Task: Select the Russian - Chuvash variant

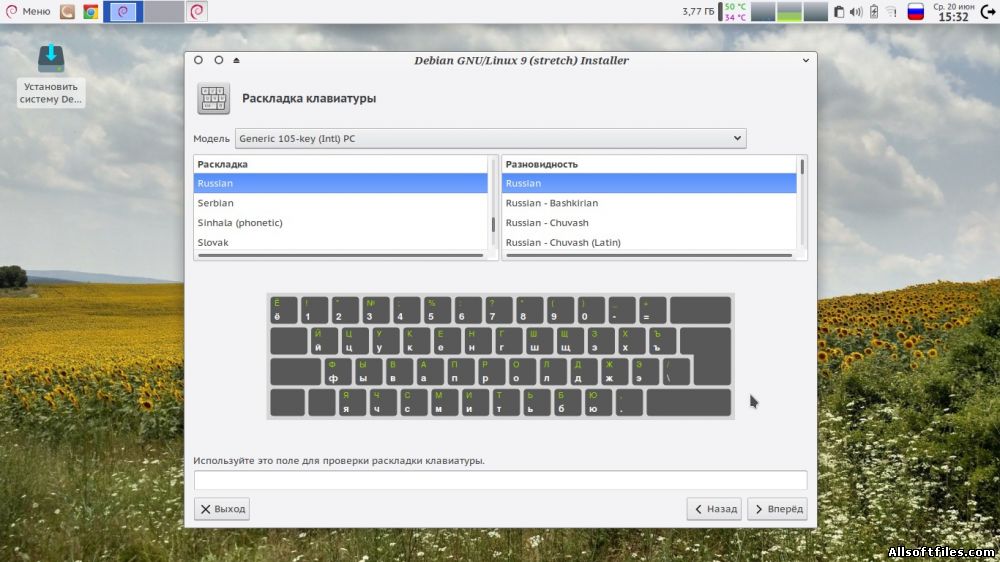Action: coord(649,223)
